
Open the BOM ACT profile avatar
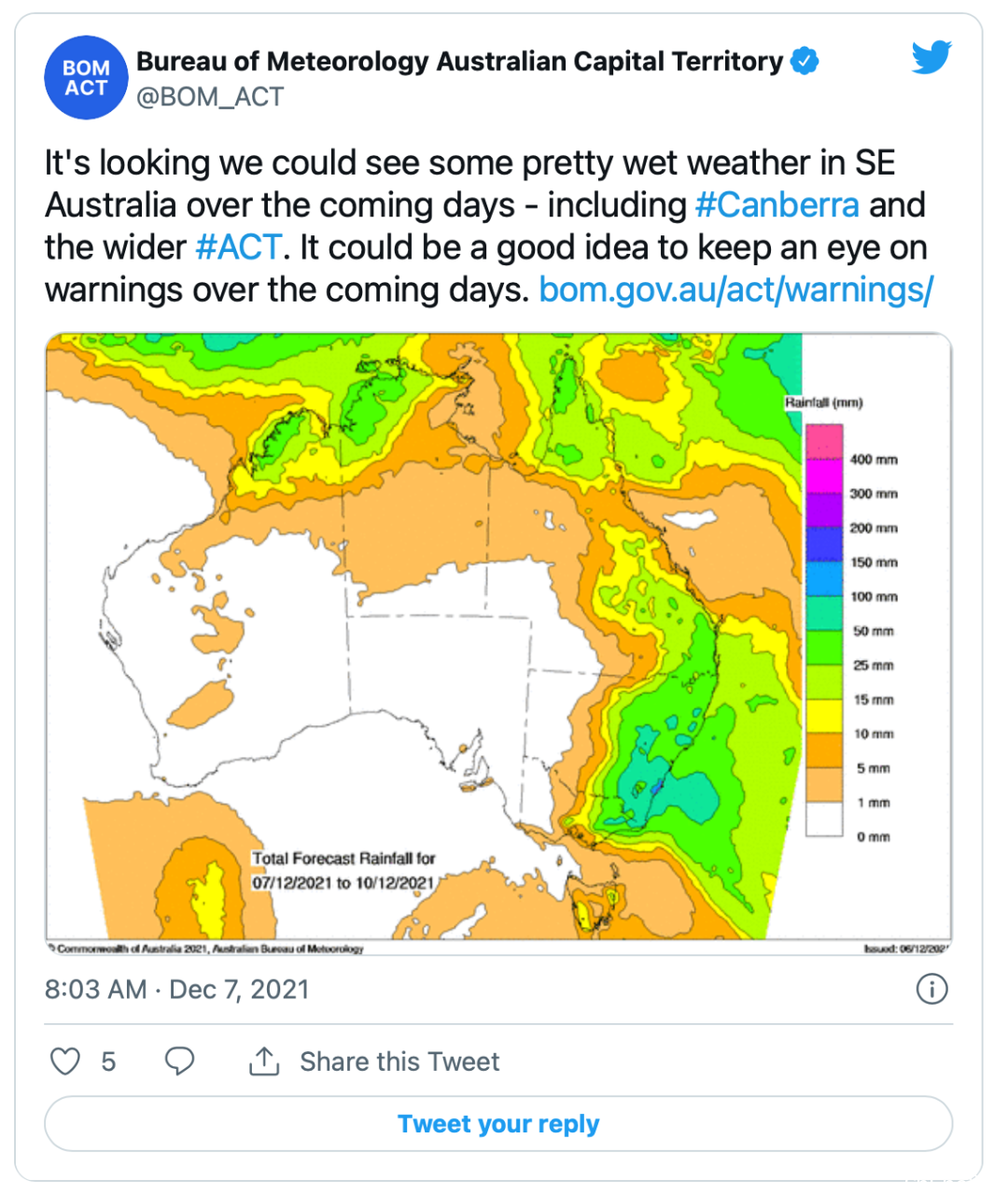(x=86, y=77)
